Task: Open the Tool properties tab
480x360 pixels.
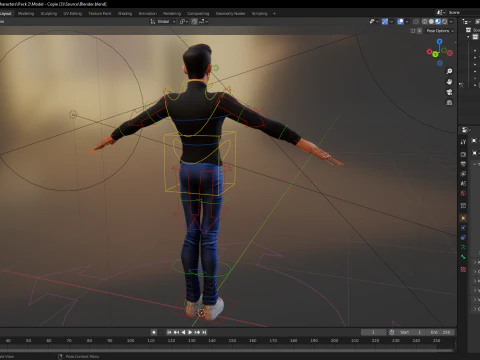Action: (463, 142)
